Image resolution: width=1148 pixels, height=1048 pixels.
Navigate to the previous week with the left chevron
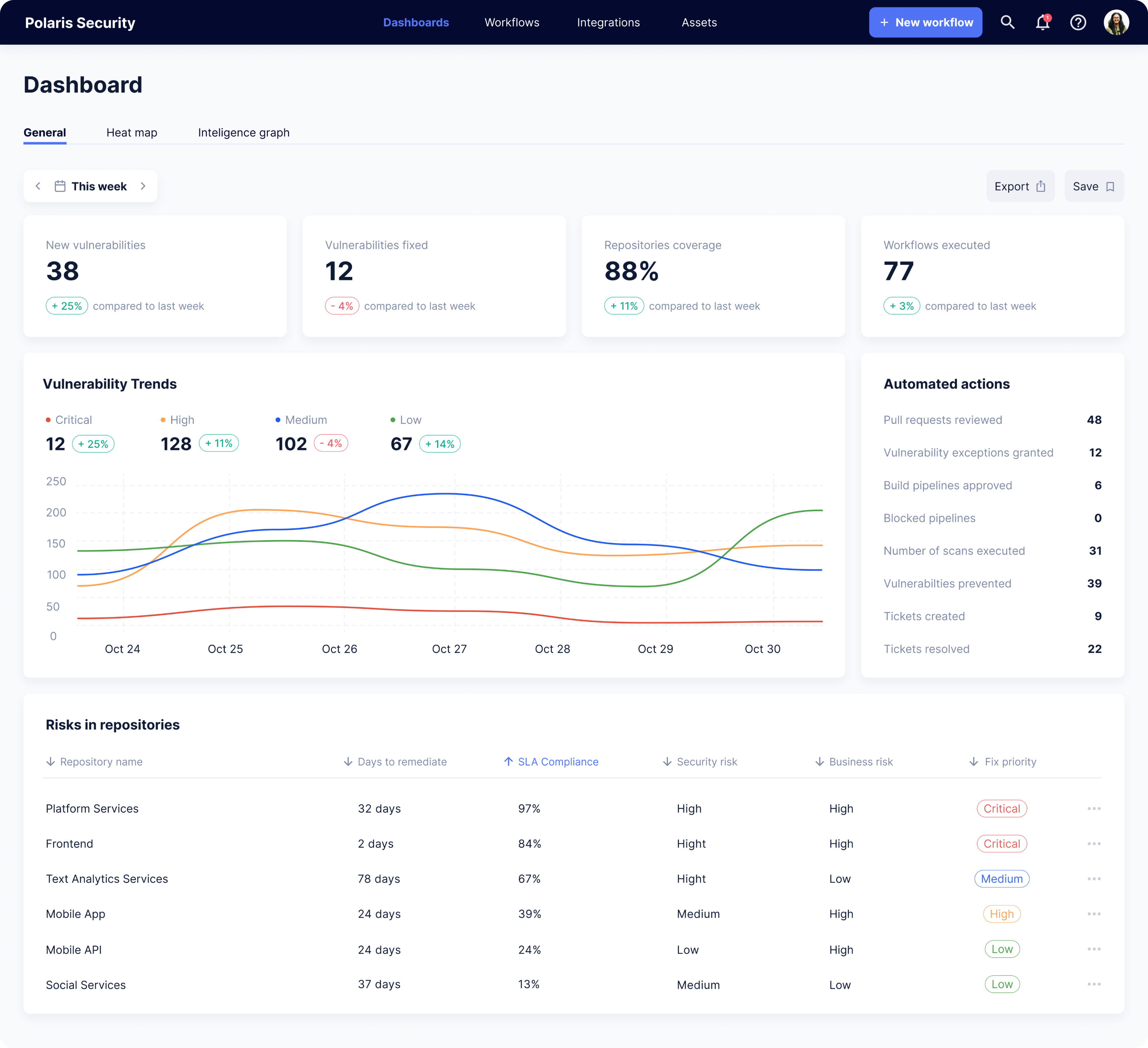point(38,186)
